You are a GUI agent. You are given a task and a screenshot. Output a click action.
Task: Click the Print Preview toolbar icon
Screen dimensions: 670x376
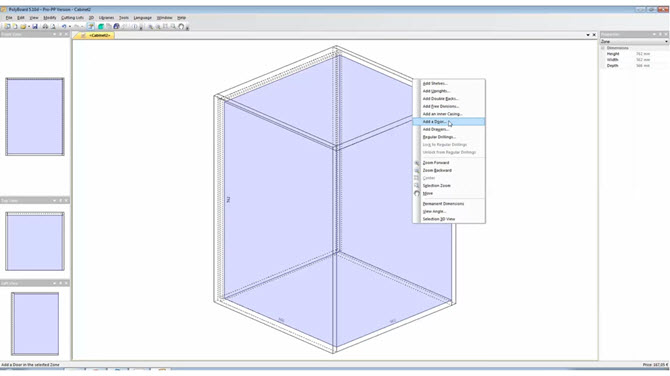[x=53, y=26]
